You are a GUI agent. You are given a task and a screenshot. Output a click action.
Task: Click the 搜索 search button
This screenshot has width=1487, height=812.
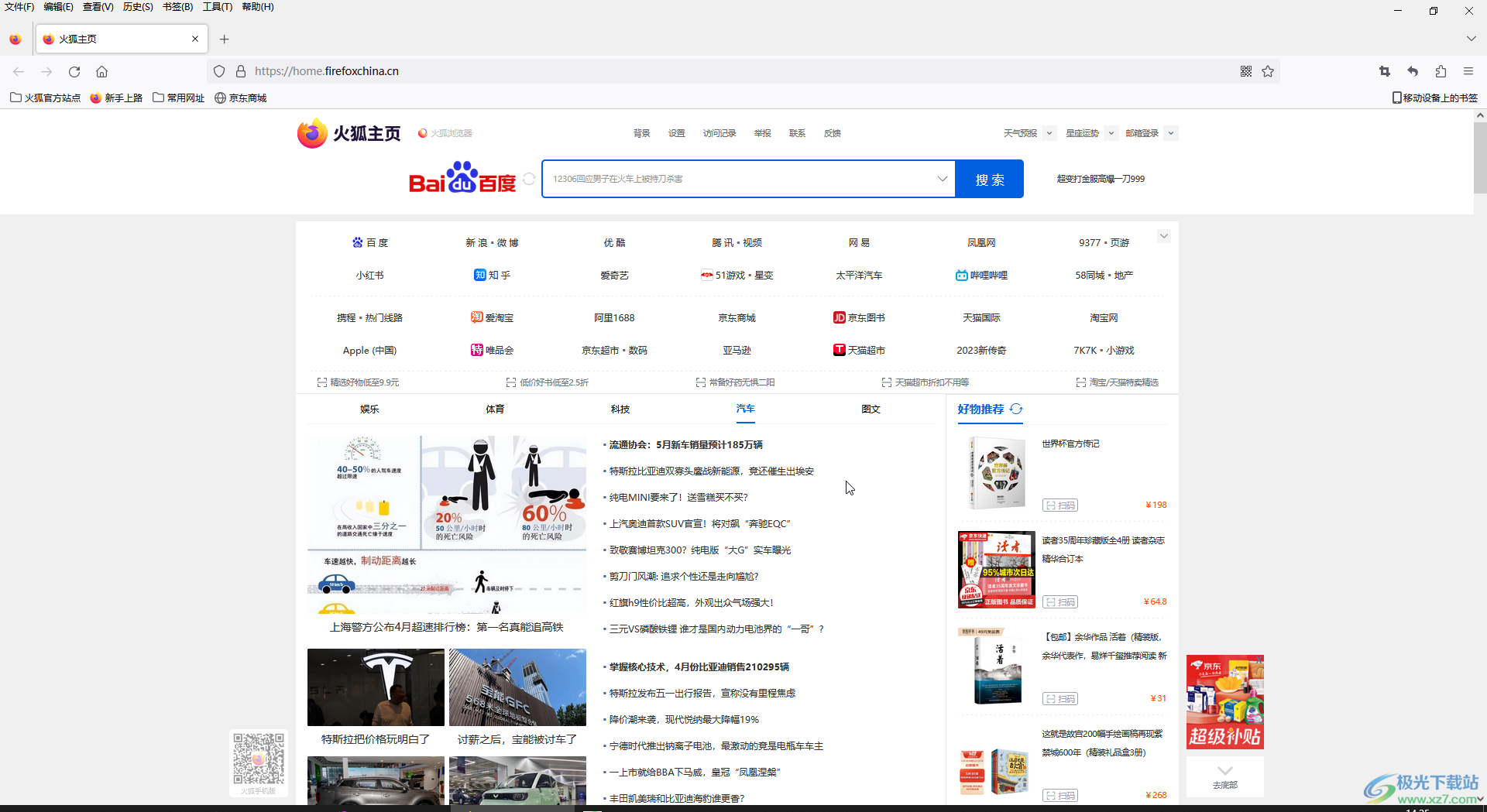[990, 179]
